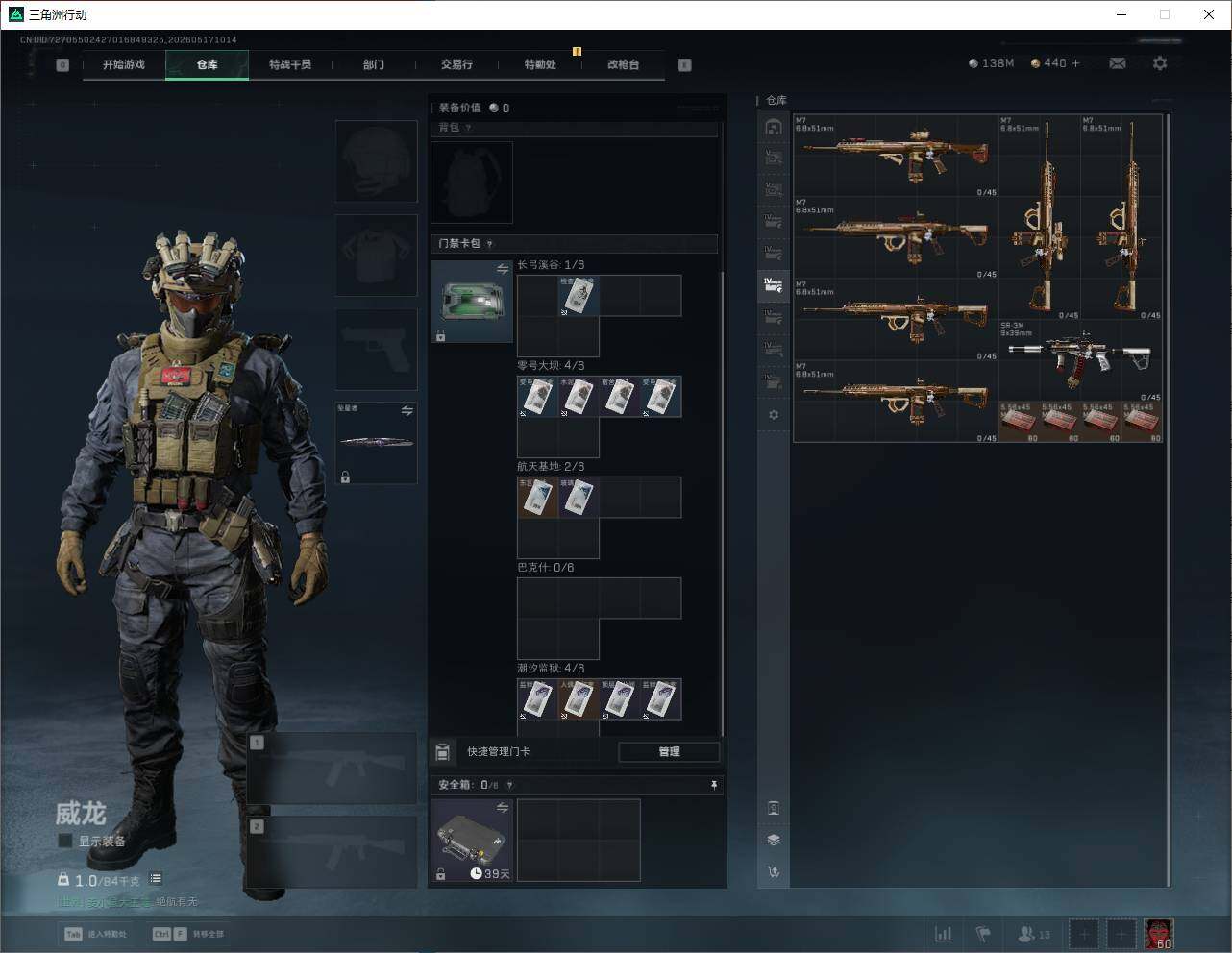Click the quick keycard management icon
The image size is (1232, 953).
pos(442,751)
